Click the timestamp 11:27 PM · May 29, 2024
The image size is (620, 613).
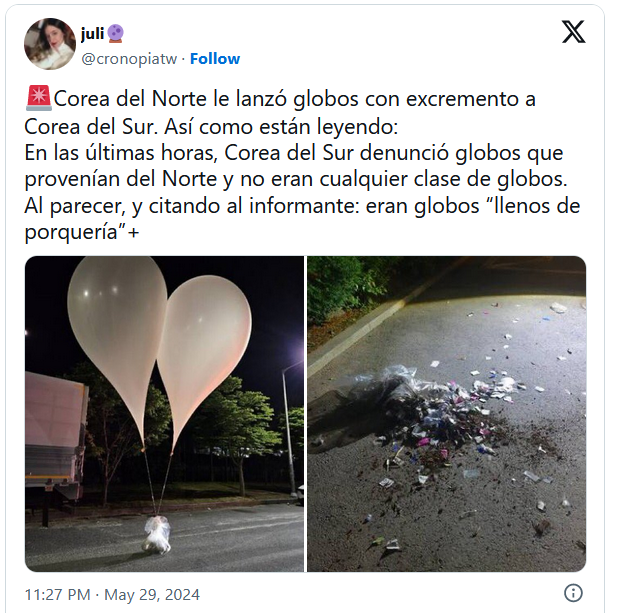click(112, 594)
